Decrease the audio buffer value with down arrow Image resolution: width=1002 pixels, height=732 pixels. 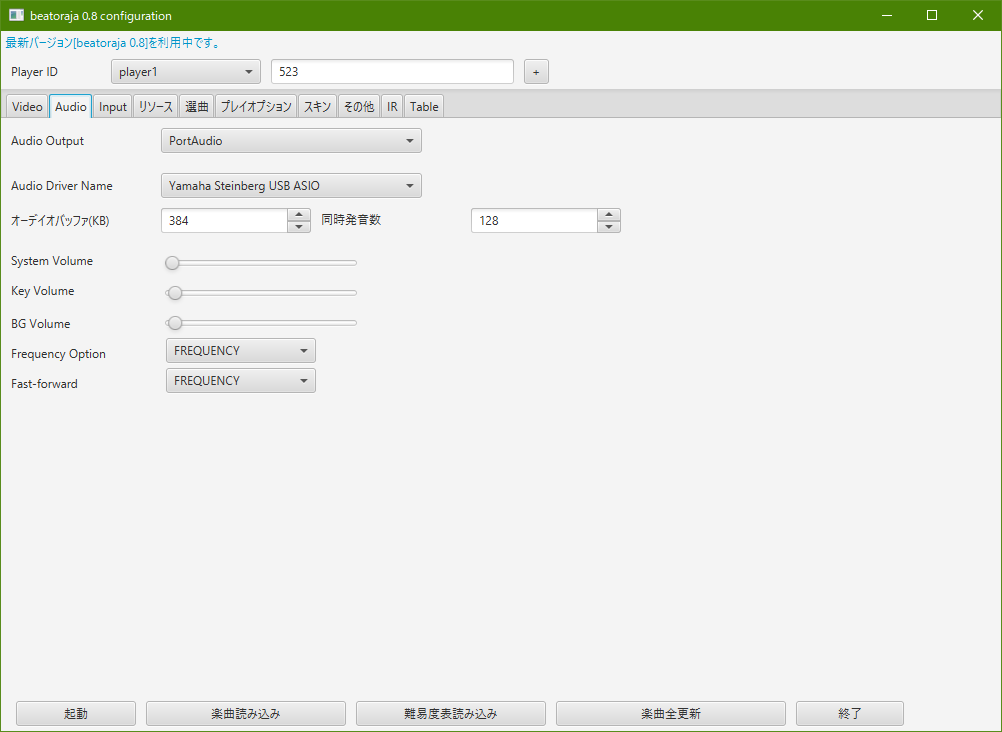click(299, 226)
